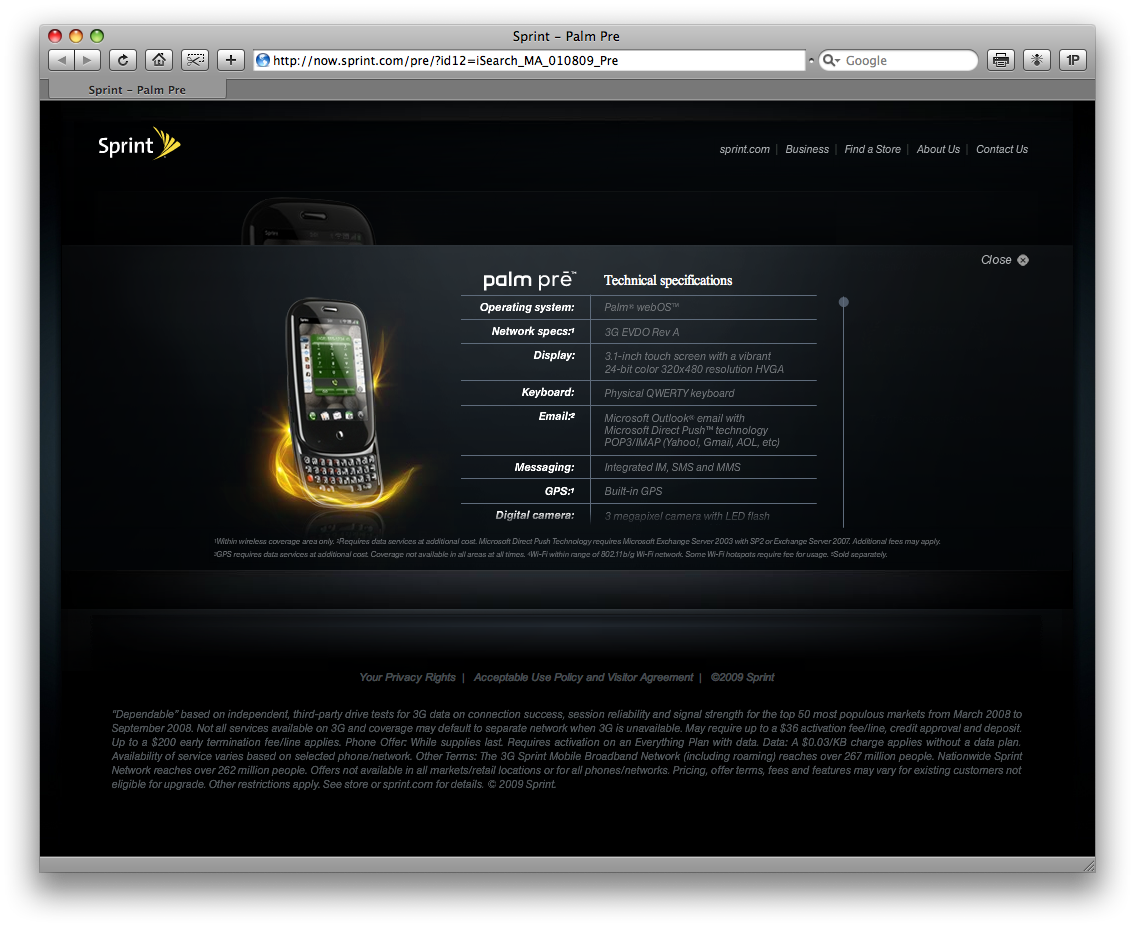Select the Sprint – Palm Pre tab

137,90
